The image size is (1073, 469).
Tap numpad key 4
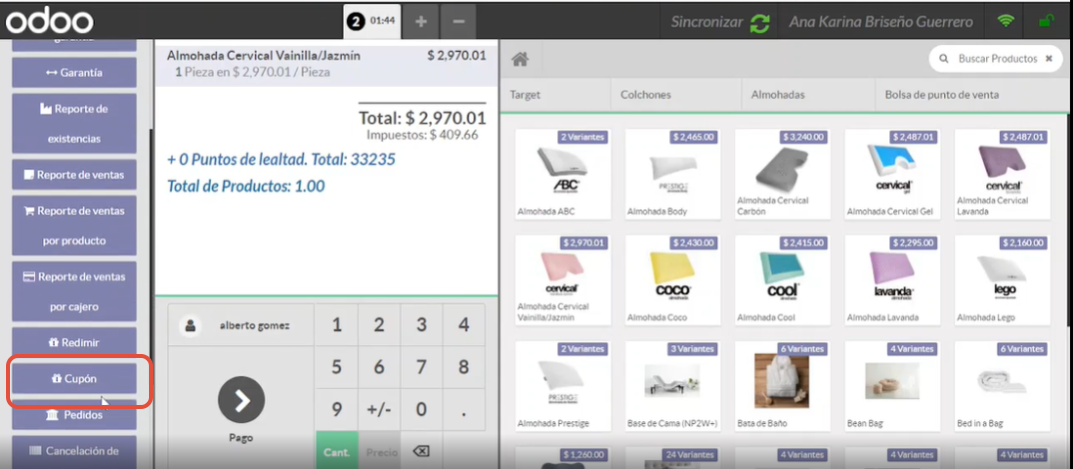click(463, 325)
